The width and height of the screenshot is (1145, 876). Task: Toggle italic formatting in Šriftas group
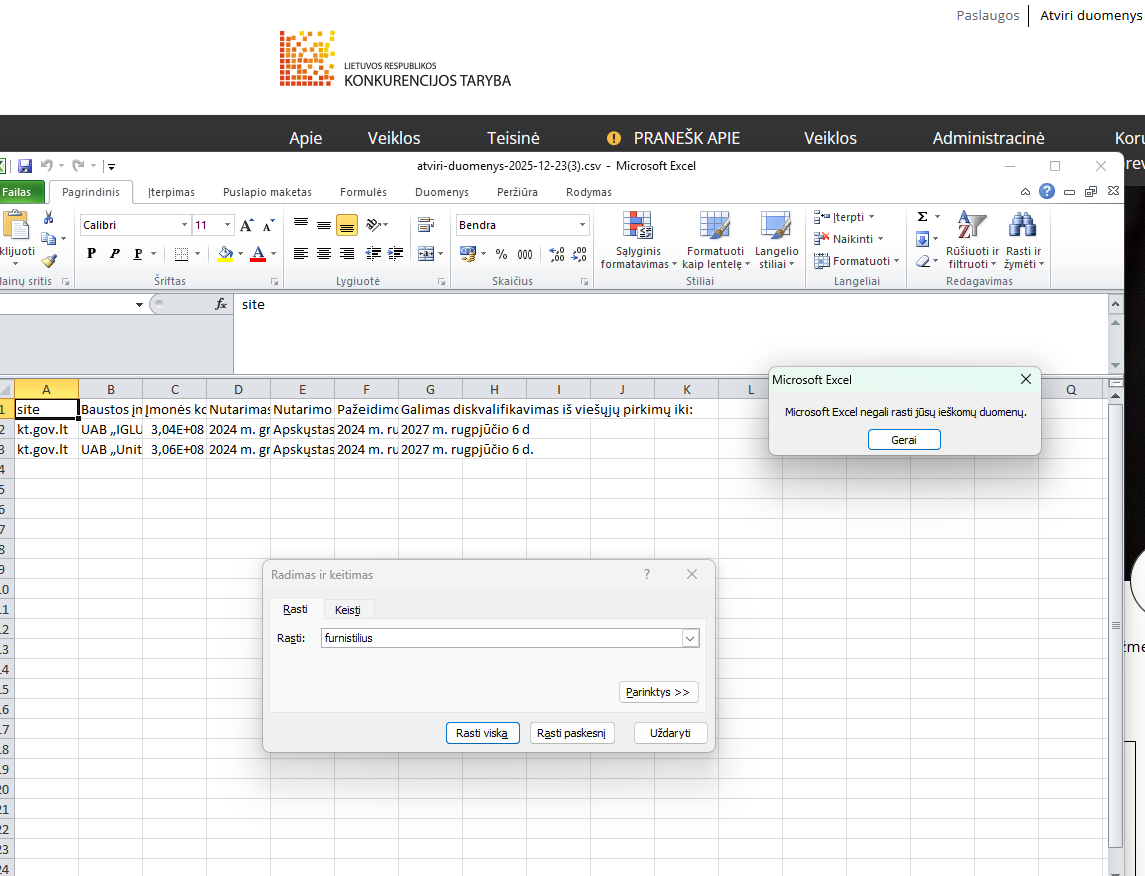(x=115, y=254)
